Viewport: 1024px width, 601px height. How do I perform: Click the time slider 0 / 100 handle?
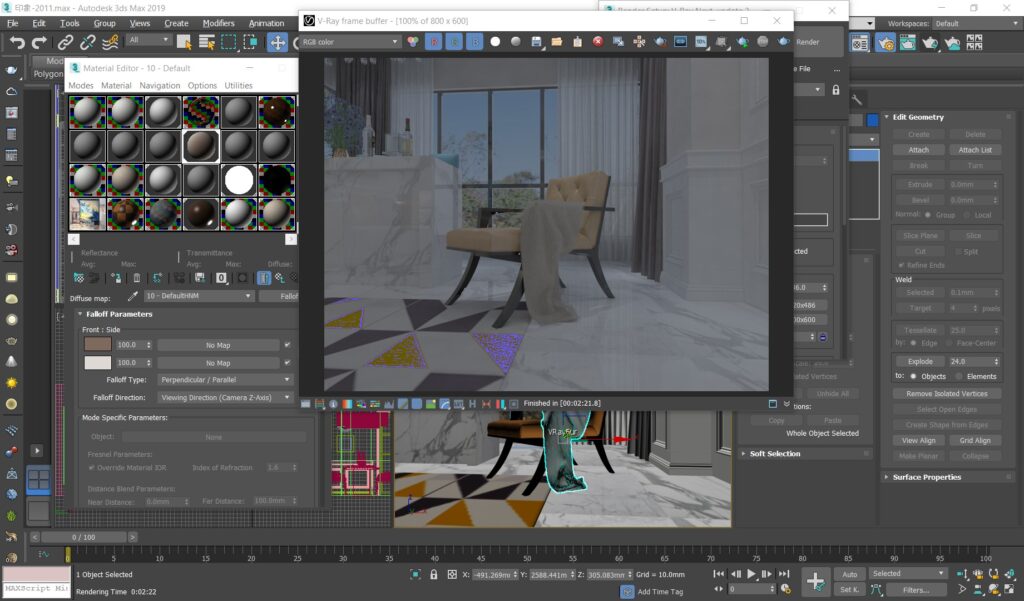tap(83, 537)
